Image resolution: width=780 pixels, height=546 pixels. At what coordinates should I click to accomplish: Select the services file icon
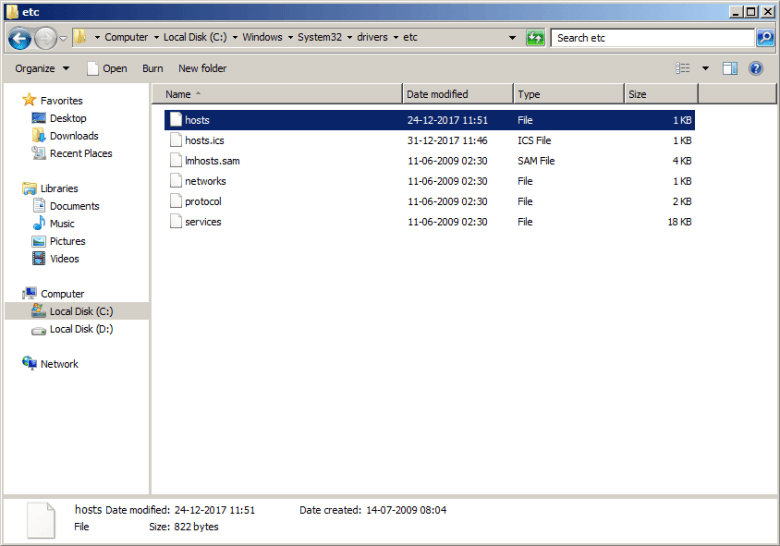[176, 222]
